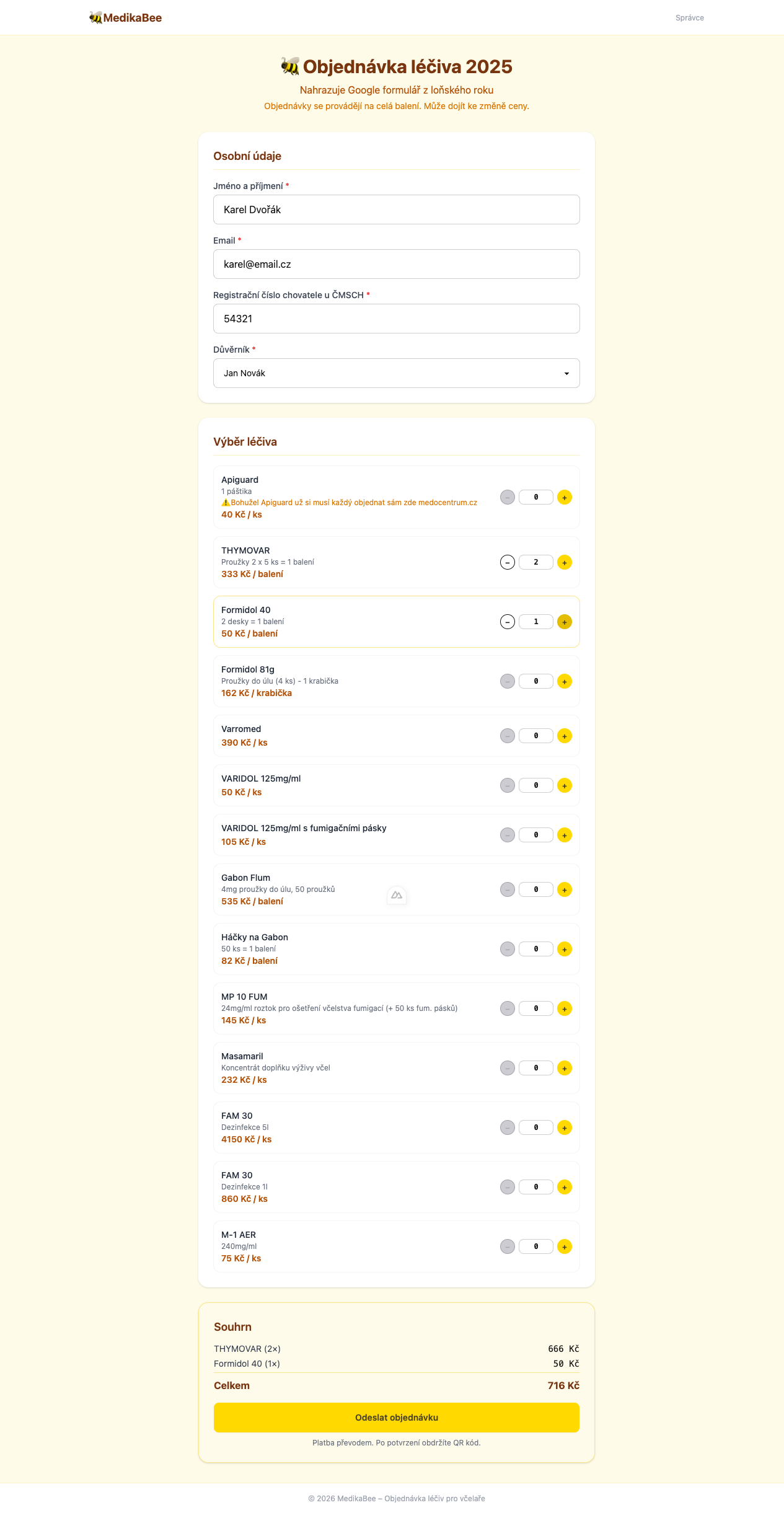This screenshot has width=784, height=1513.
Task: Increase THYMOVAR quantity with plus button
Action: pyautogui.click(x=564, y=562)
